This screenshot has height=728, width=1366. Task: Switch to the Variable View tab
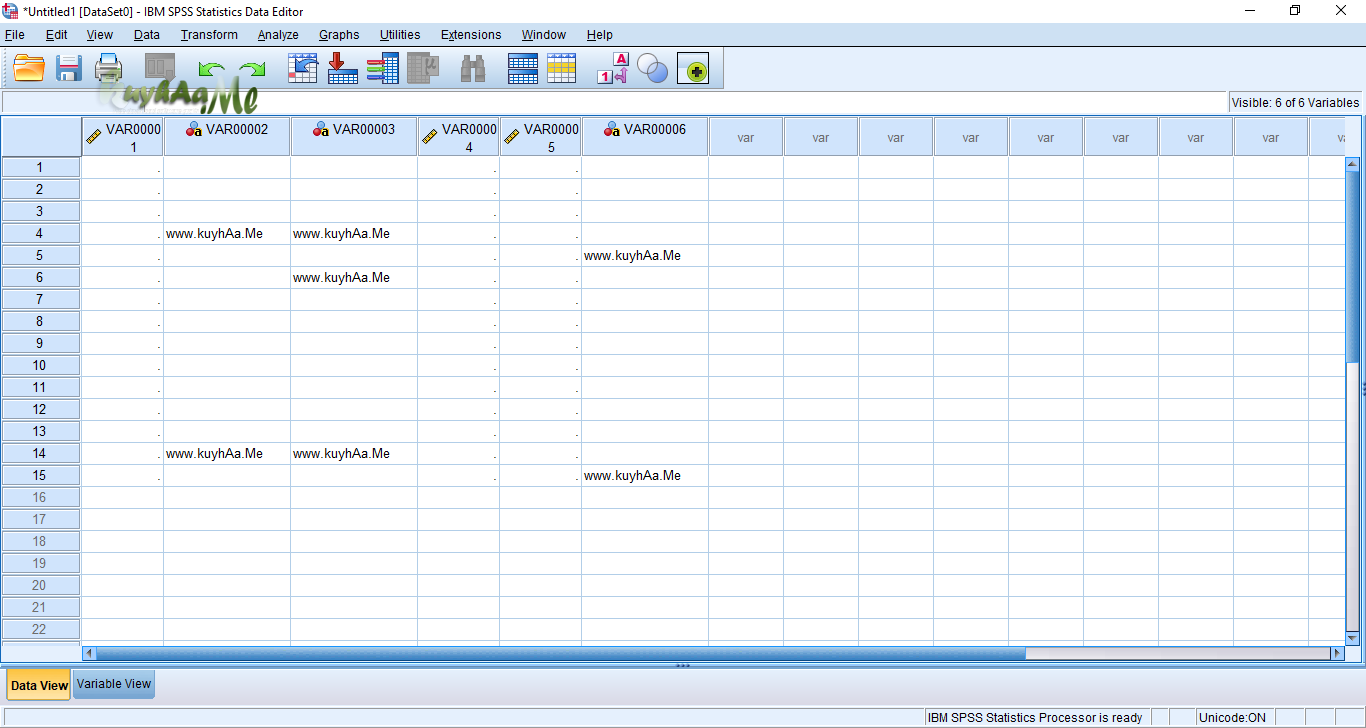(114, 685)
